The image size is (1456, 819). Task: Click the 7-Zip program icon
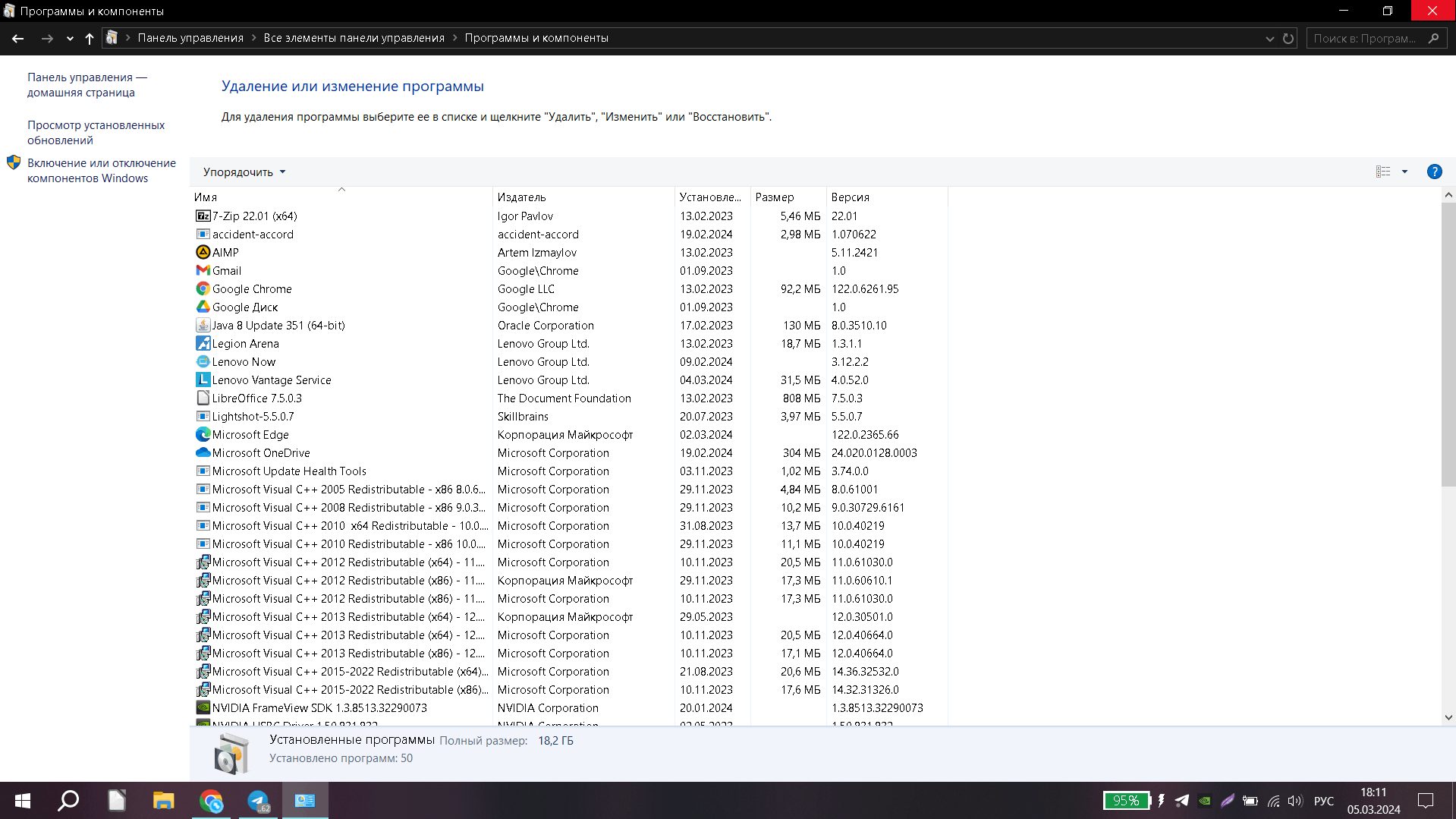pyautogui.click(x=203, y=216)
